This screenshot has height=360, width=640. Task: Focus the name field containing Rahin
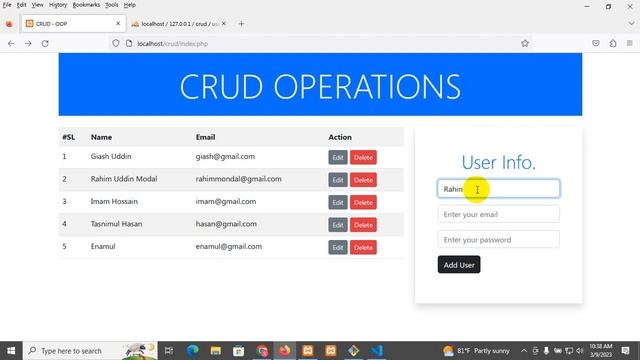tap(498, 189)
